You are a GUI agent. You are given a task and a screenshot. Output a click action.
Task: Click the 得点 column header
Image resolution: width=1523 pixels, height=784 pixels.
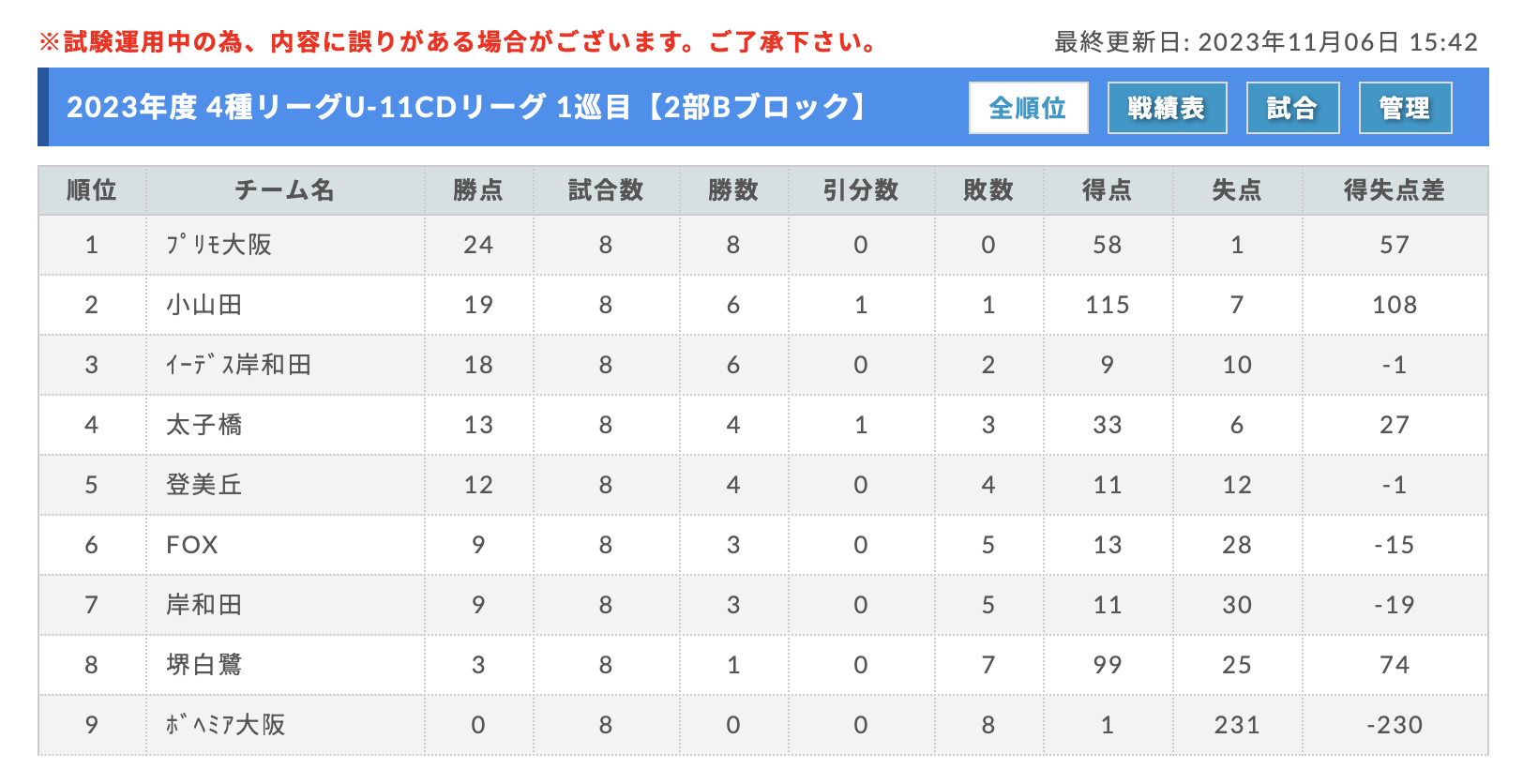1108,190
